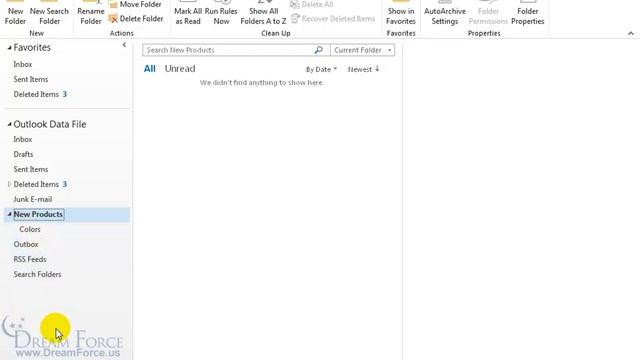Click the Favorites section header

(32, 48)
